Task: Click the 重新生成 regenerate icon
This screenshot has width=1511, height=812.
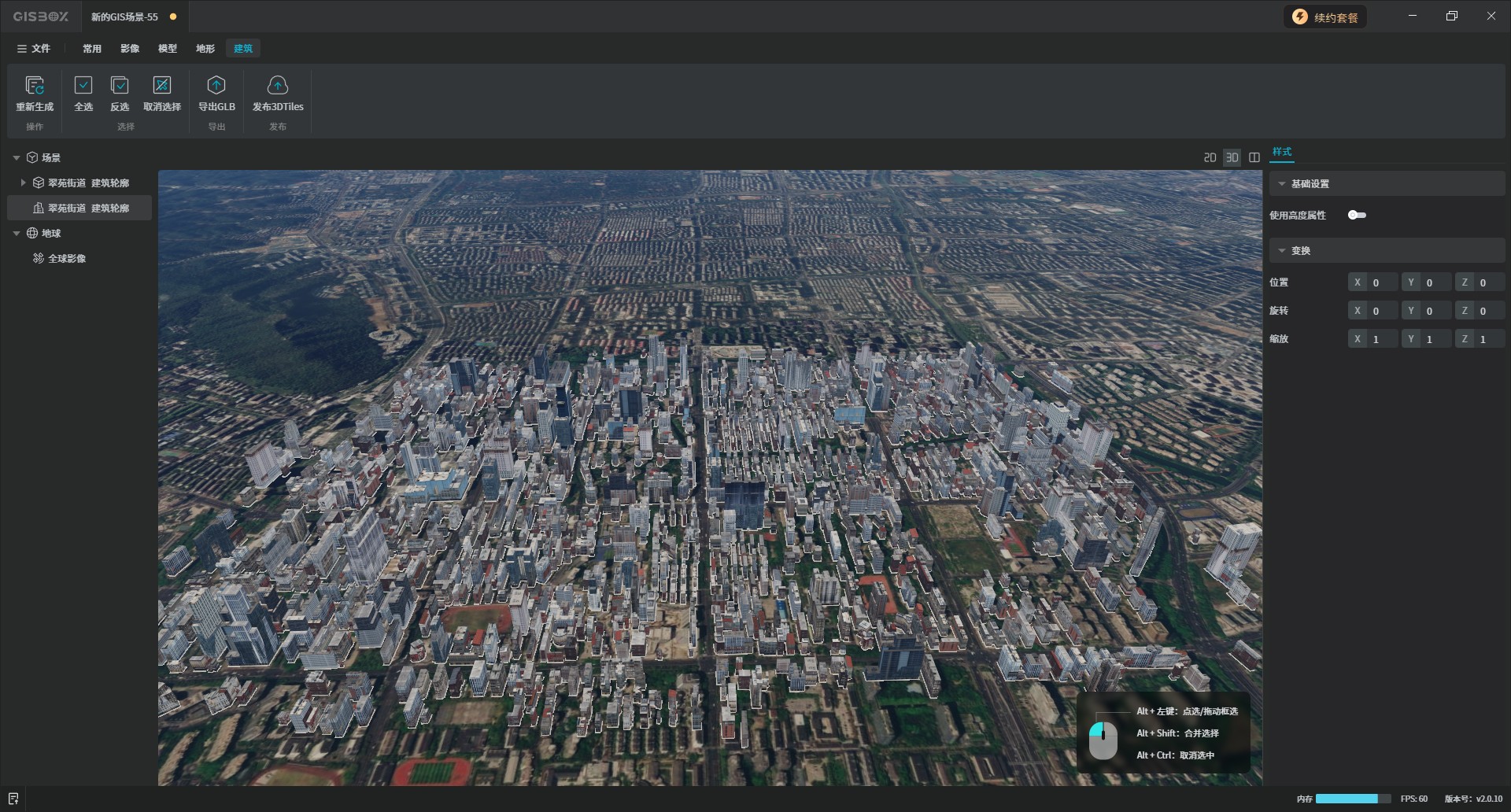Action: point(35,85)
